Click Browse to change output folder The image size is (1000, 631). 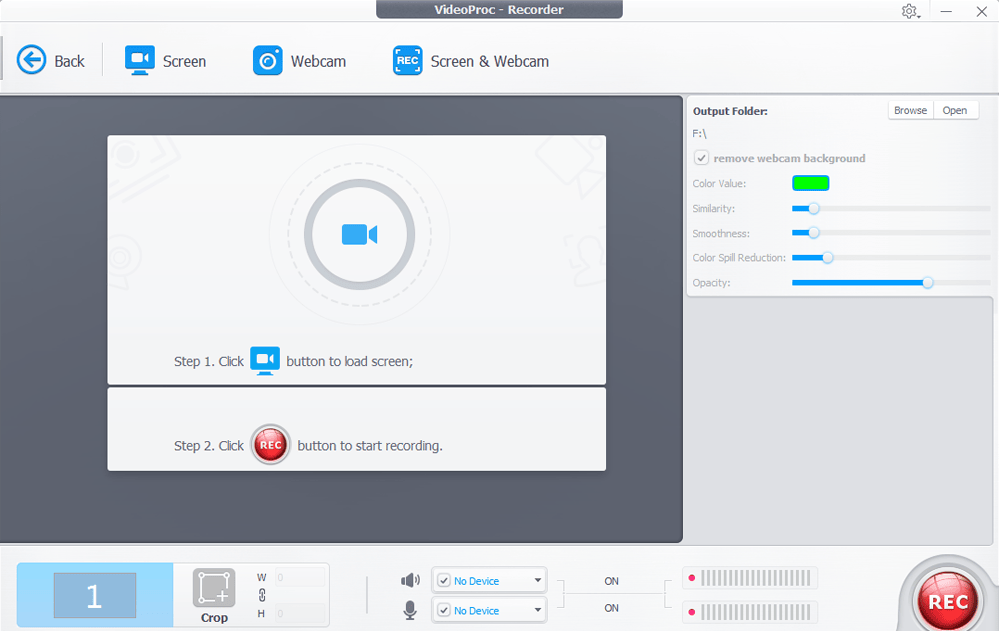click(909, 110)
